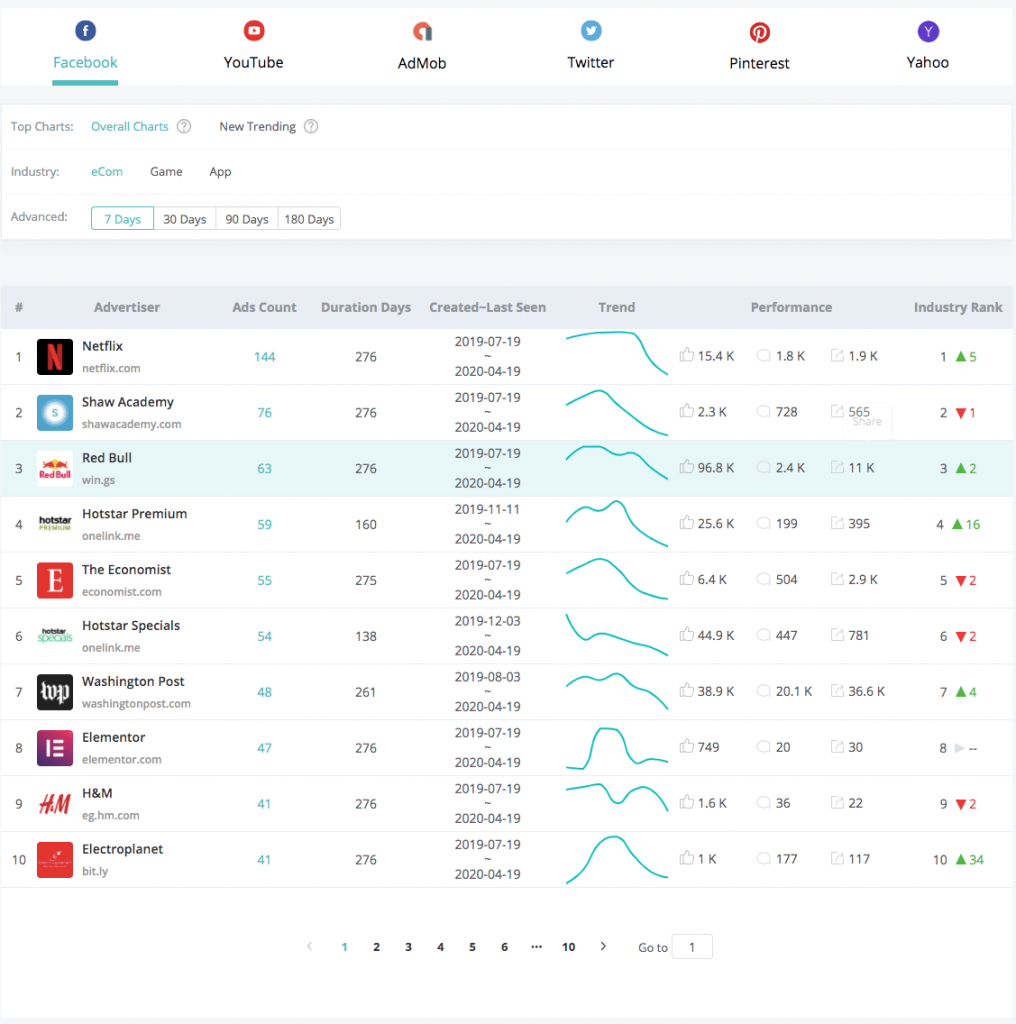Choose the Game industry filter

click(x=167, y=172)
